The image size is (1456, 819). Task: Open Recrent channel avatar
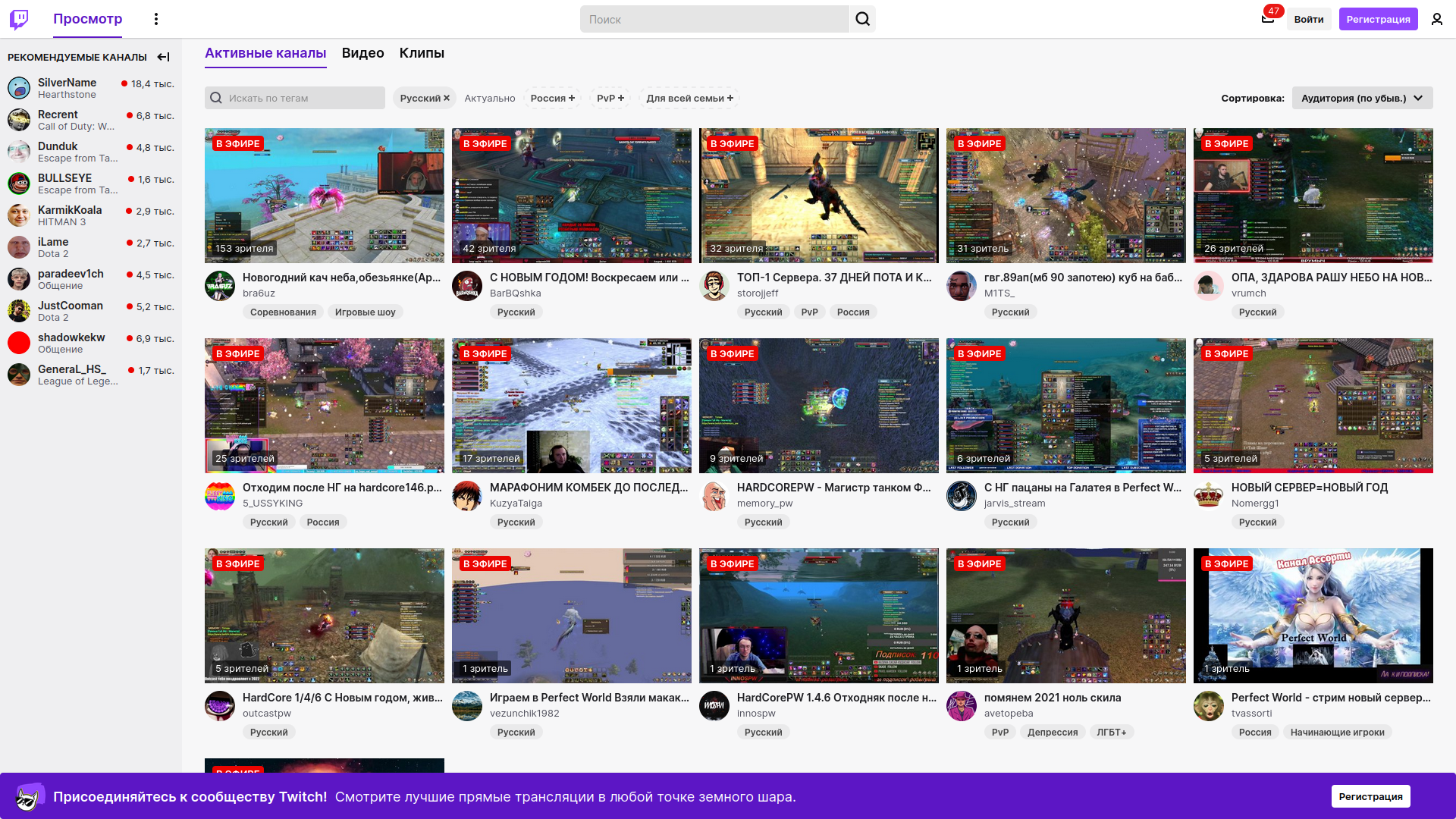19,120
